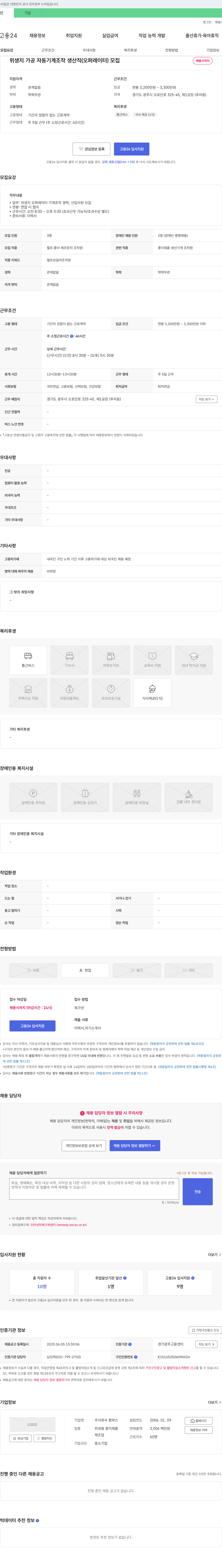
Task: Click 고용24 logo
Action: pos(9,36)
